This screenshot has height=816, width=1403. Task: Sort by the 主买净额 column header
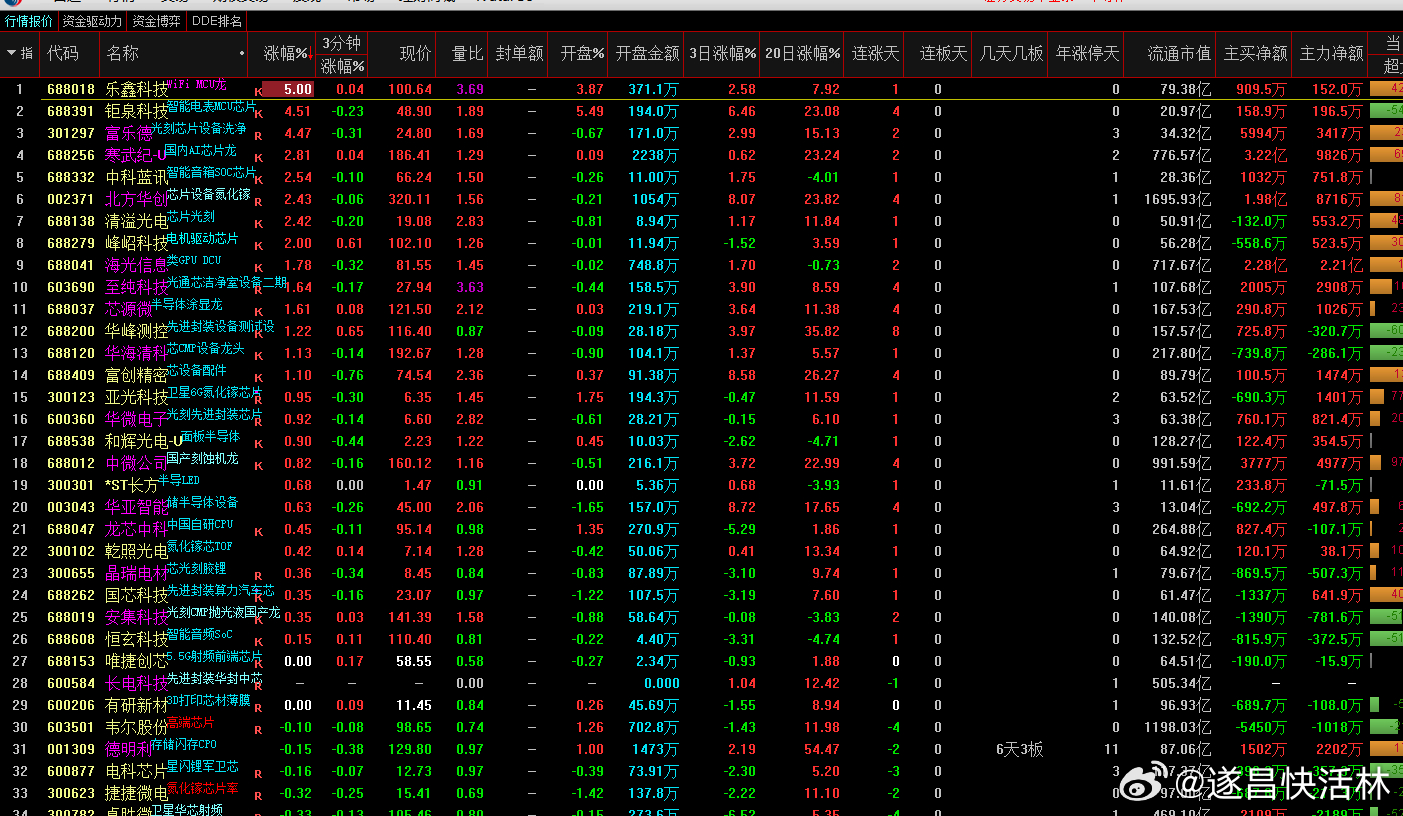point(1256,54)
